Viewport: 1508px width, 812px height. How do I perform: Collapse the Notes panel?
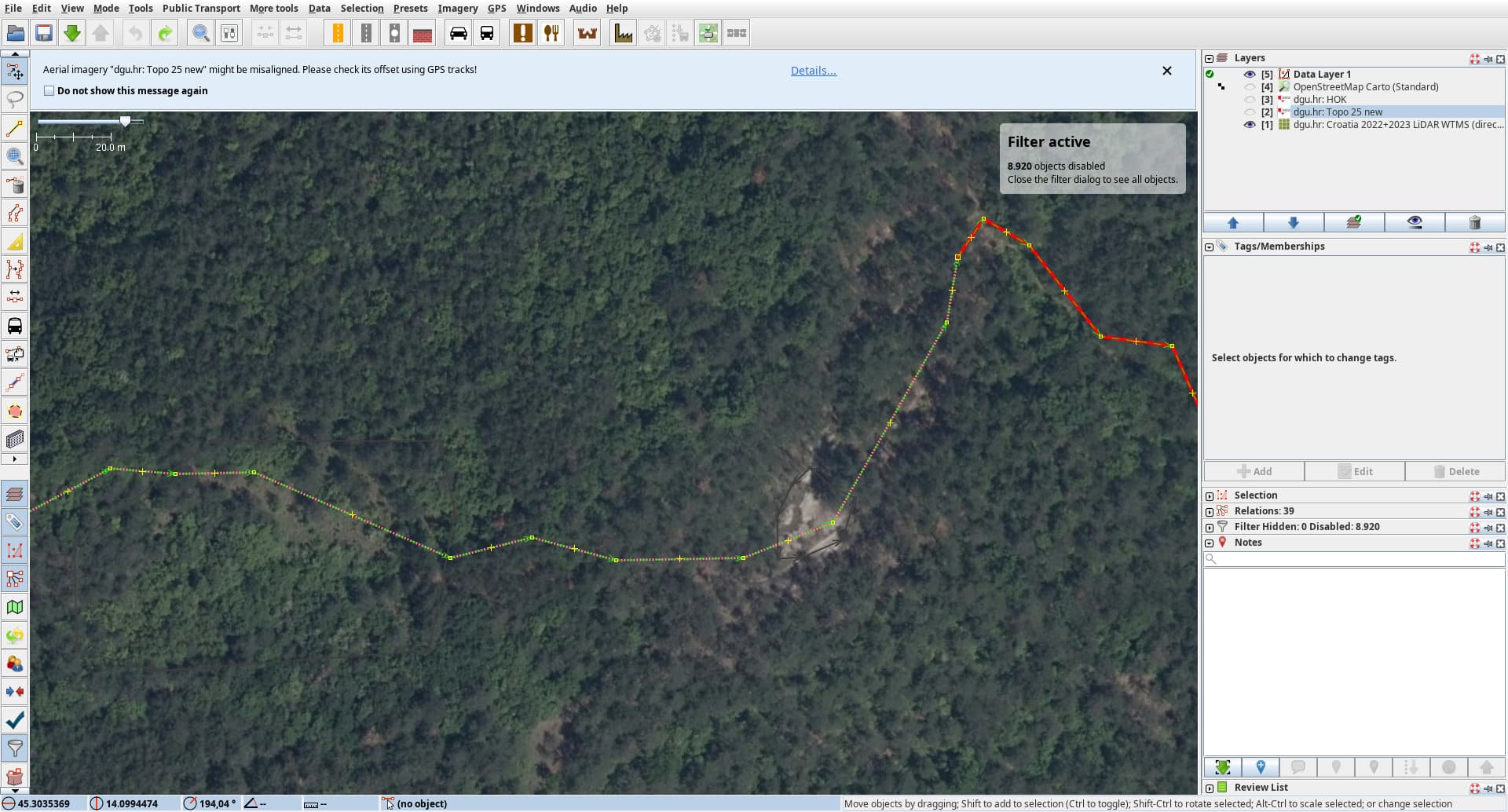point(1209,543)
